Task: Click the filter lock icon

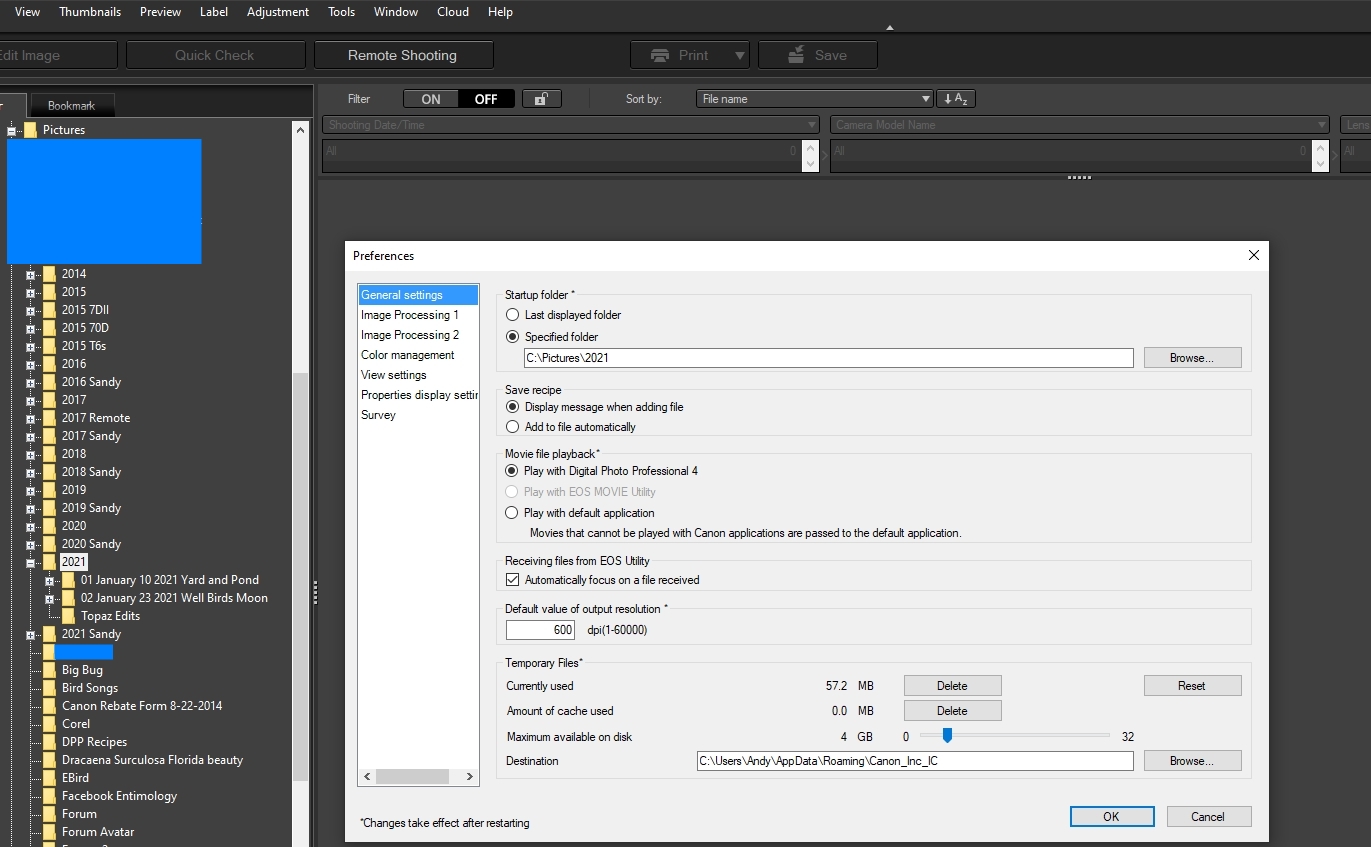Action: point(541,98)
